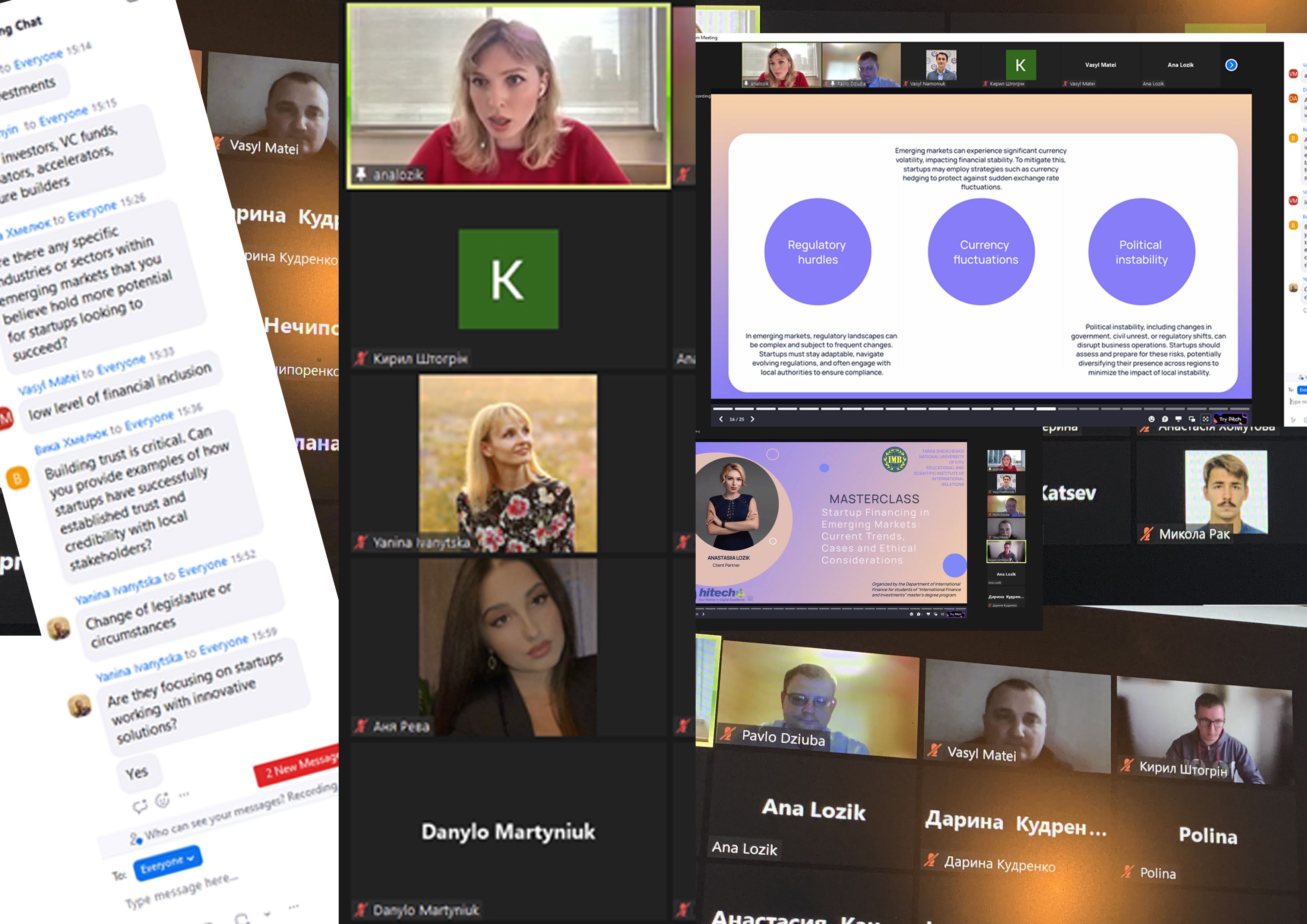
Task: Select Yanina Ivanytska video tile
Action: pyautogui.click(x=508, y=463)
